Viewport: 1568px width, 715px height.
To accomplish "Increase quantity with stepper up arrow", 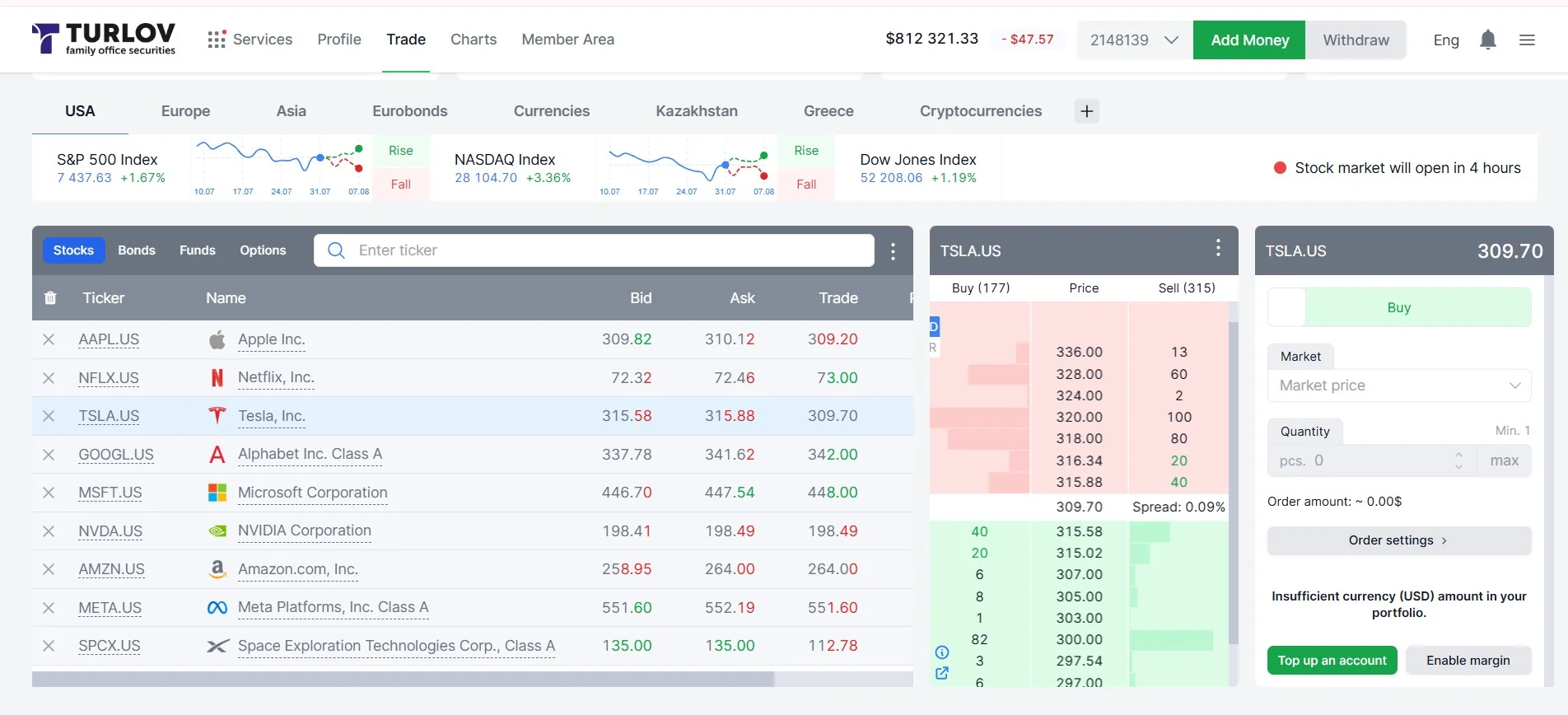I will [x=1458, y=454].
